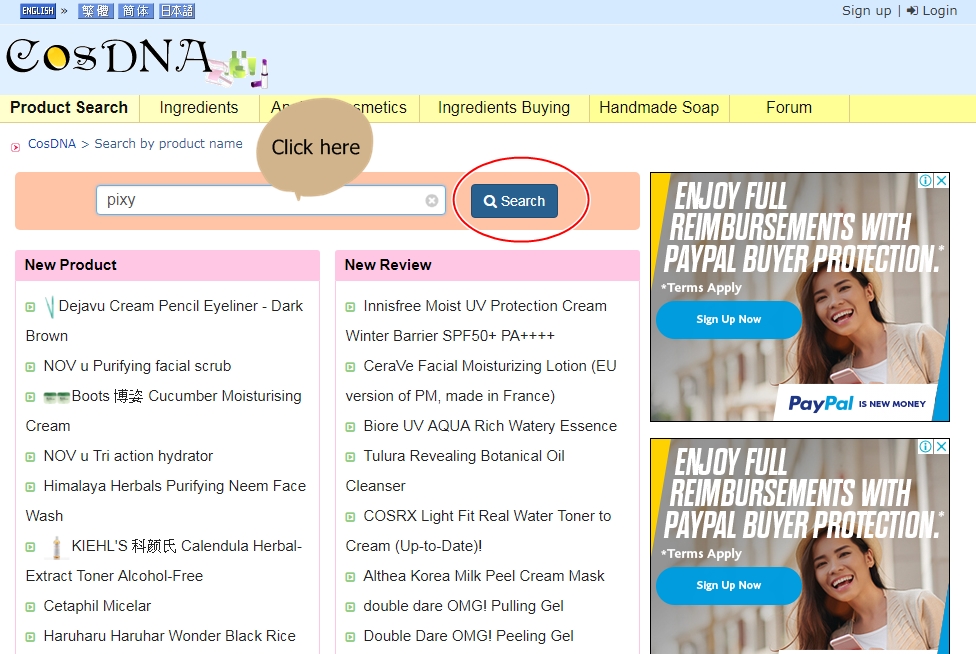Click the KIEHL'S toner bottle thumbnail
The height and width of the screenshot is (654, 976).
[x=57, y=547]
